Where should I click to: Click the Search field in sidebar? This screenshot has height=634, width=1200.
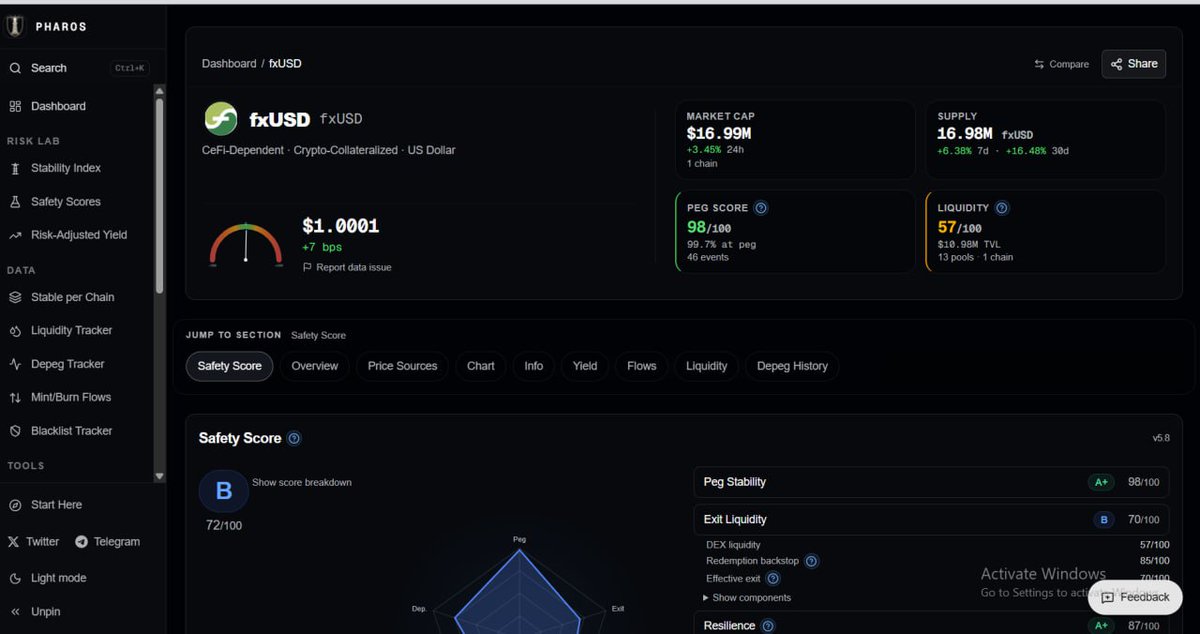click(79, 68)
